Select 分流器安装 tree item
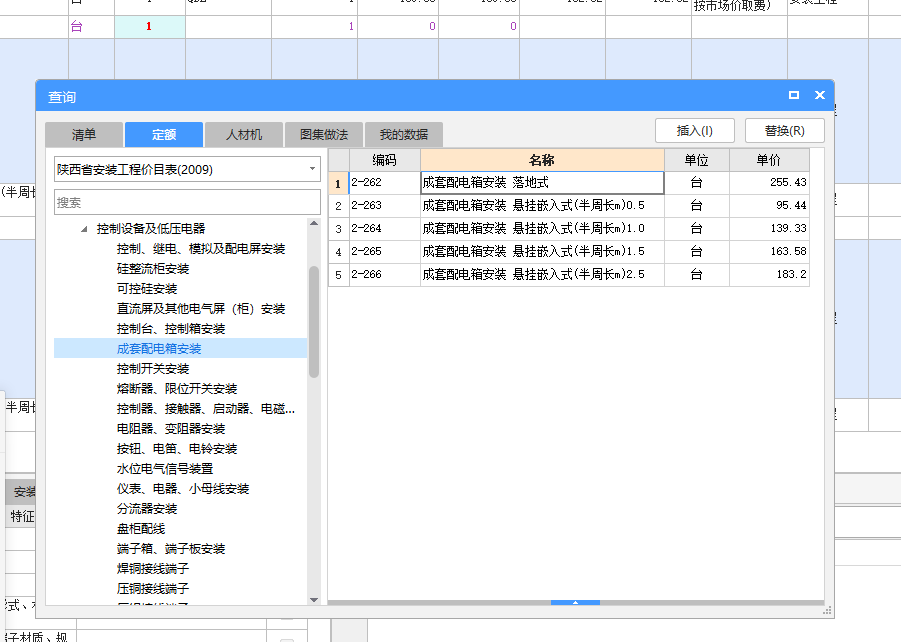Viewport: 901px width, 642px height. coord(147,509)
